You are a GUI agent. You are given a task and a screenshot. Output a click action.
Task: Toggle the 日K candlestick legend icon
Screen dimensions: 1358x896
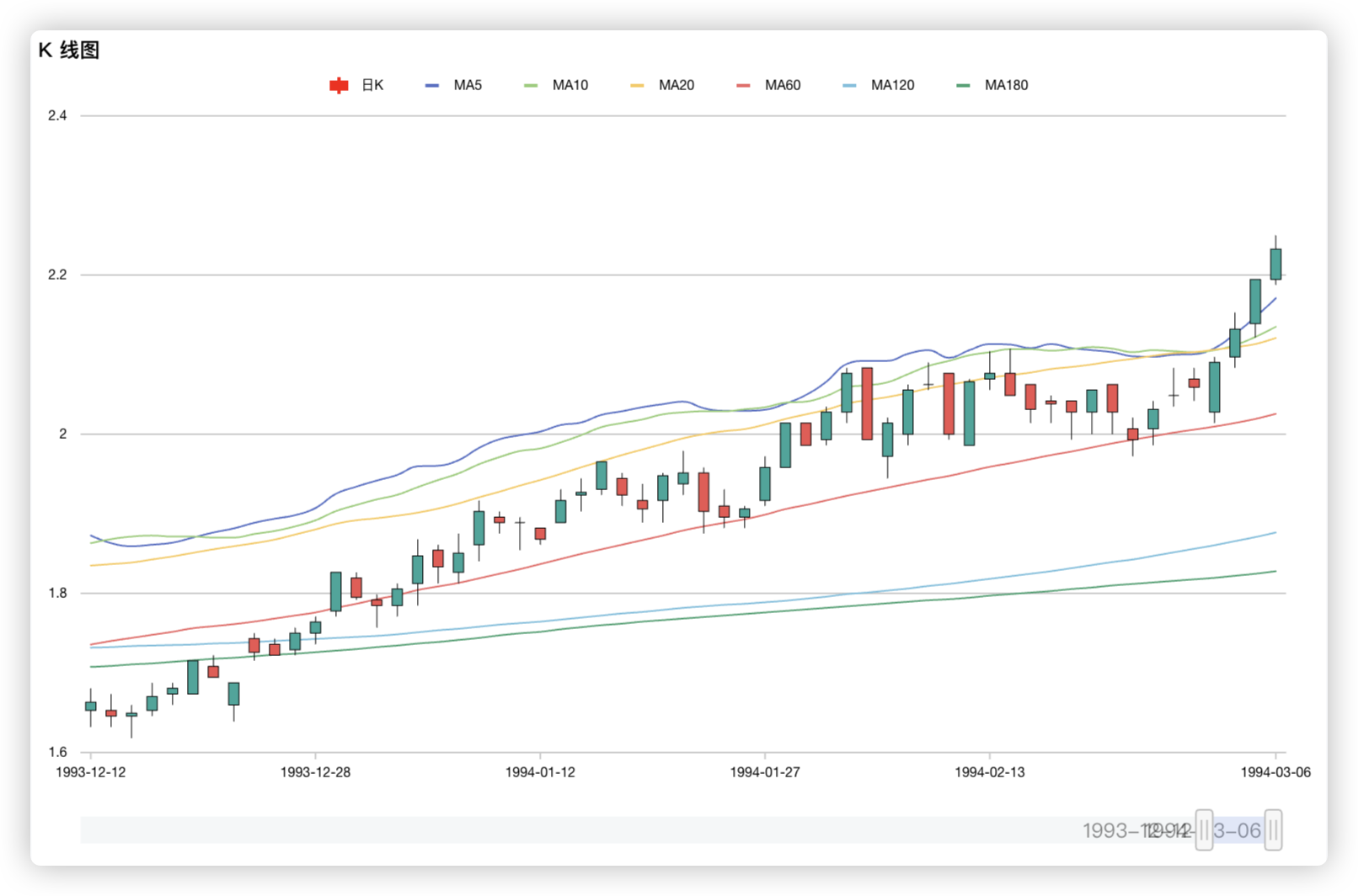pos(339,85)
